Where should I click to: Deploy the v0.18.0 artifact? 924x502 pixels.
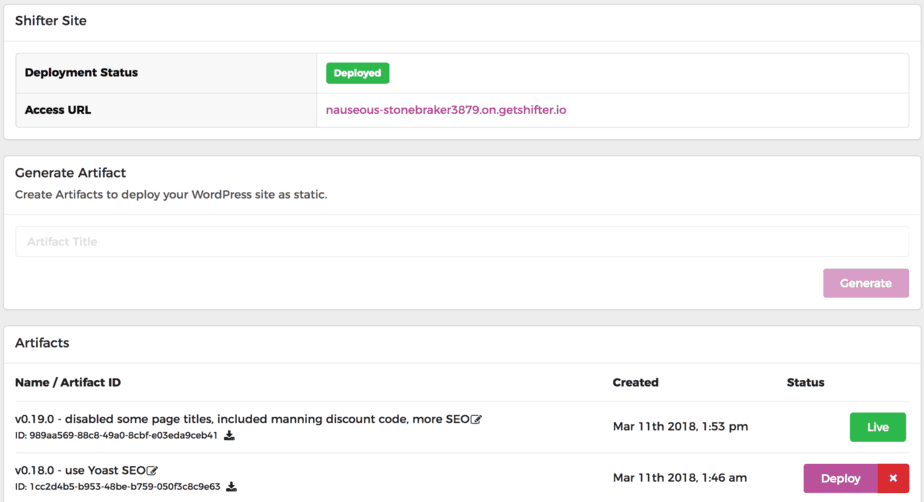pos(840,479)
